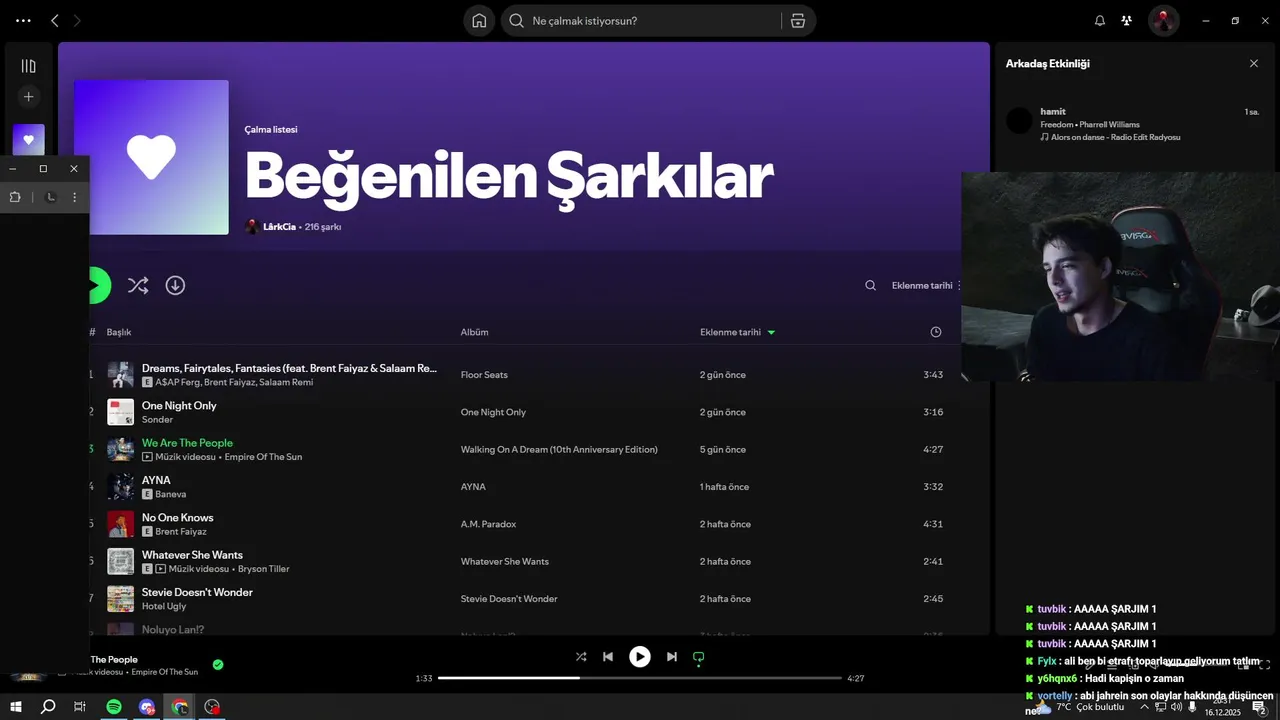This screenshot has width=1280, height=720.
Task: Select the 'We Are The People' track in the list
Action: point(187,442)
